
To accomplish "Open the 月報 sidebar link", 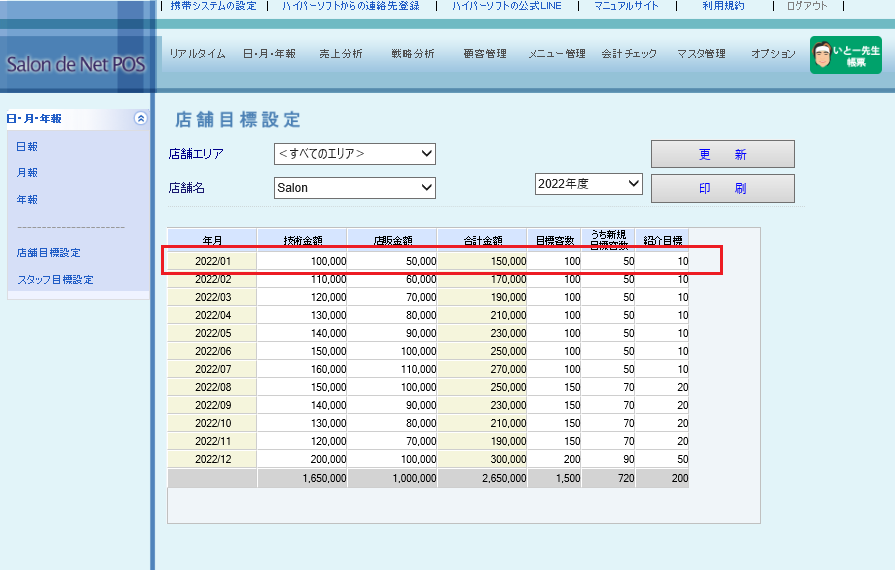I will pos(27,173).
